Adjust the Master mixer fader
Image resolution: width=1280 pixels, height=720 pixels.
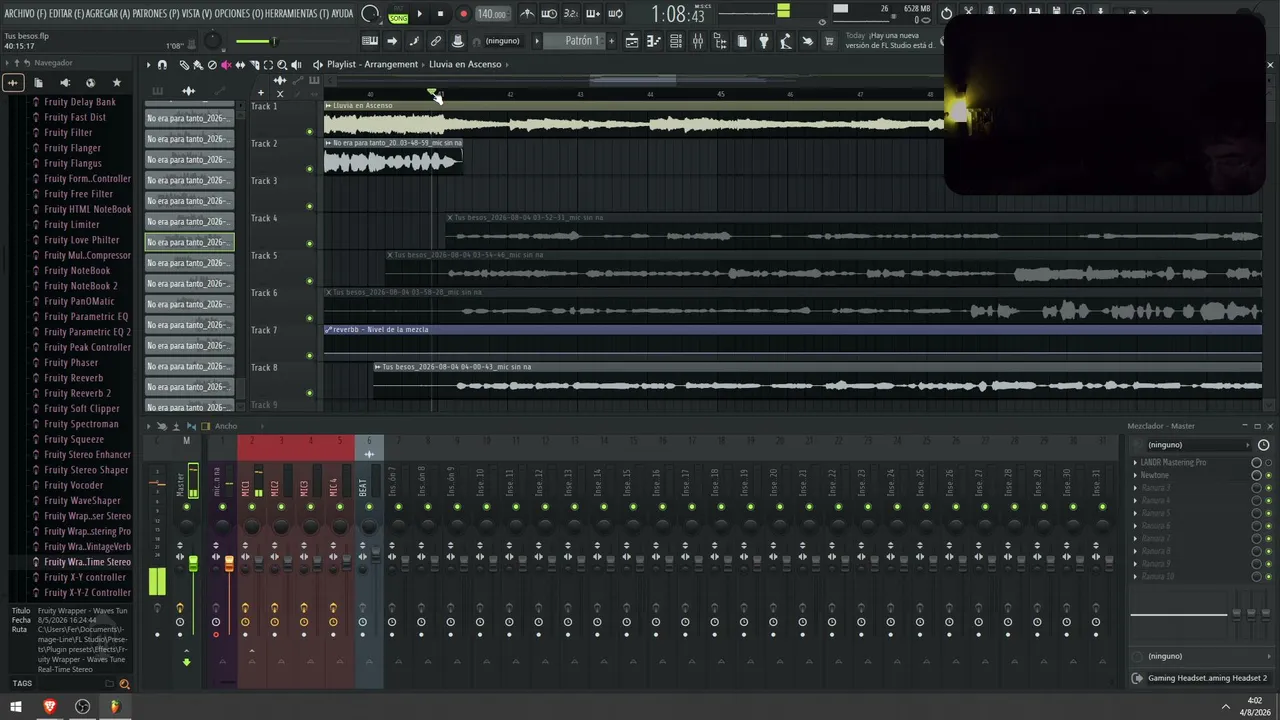pyautogui.click(x=193, y=564)
